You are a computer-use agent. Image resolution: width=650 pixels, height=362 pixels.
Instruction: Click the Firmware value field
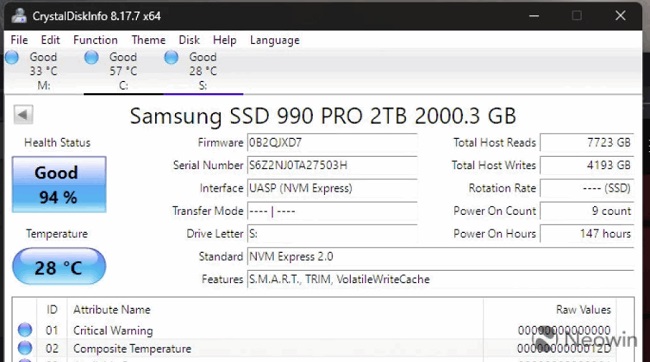click(x=332, y=143)
